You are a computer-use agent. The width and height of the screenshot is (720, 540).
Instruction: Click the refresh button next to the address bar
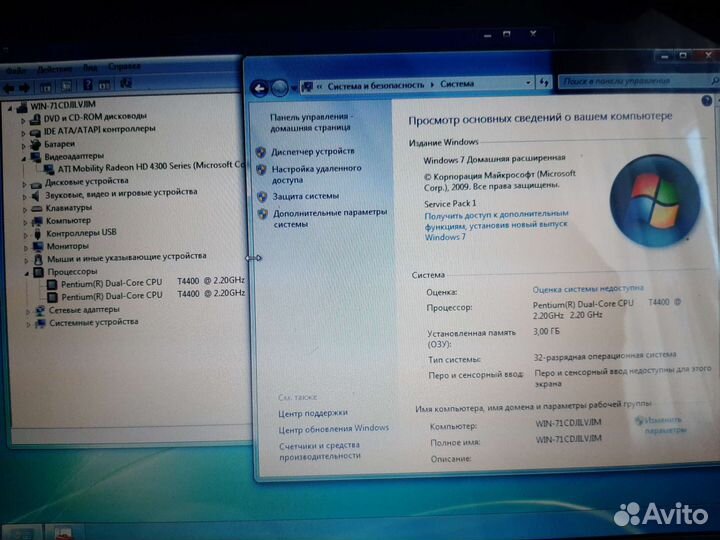[x=544, y=83]
